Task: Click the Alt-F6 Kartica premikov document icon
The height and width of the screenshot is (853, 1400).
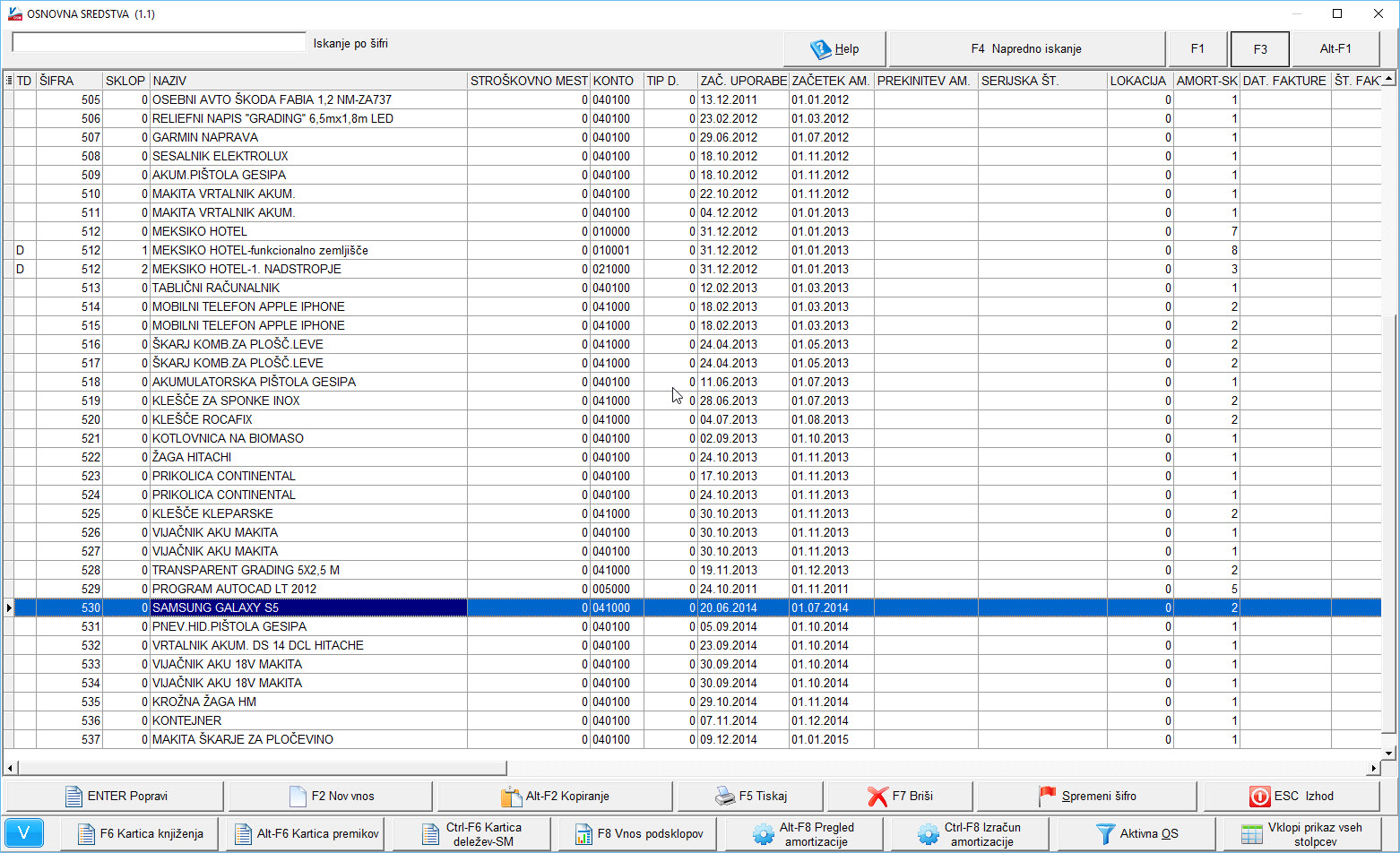Action: tap(243, 834)
